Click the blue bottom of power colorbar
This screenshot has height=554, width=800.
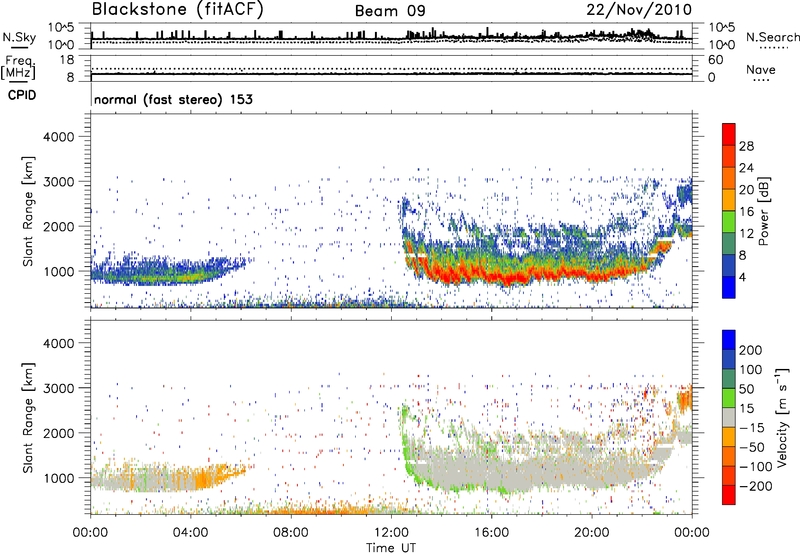(x=729, y=287)
